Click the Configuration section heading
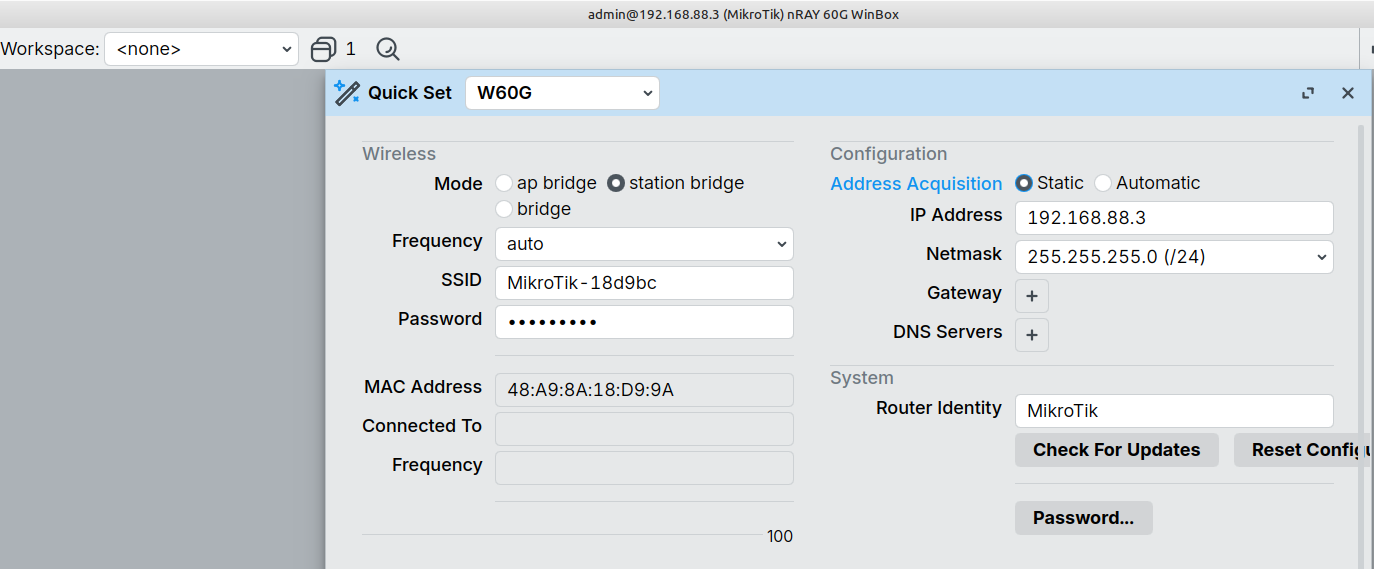1374x569 pixels. point(888,154)
